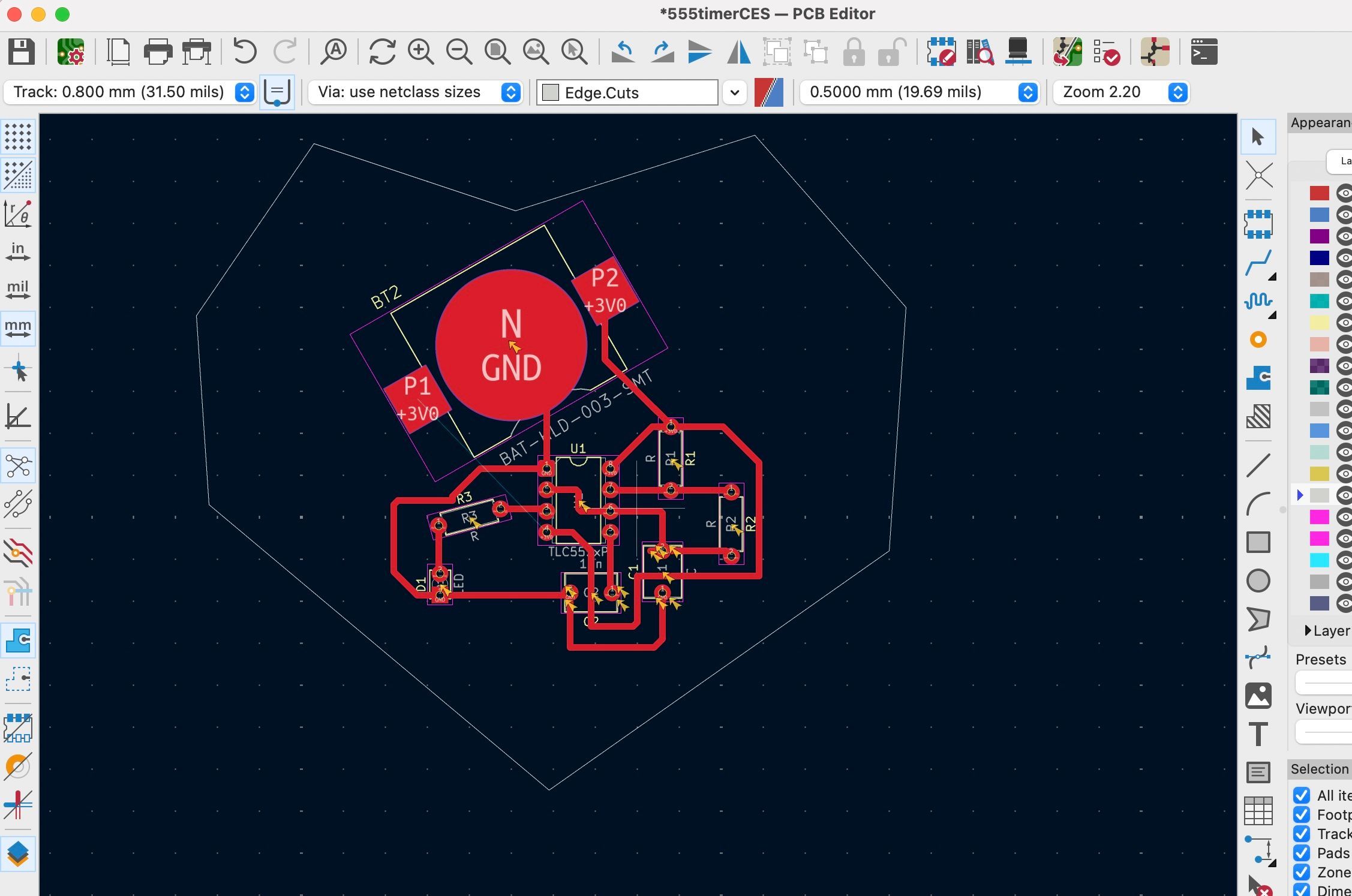Open the Viewports dropdown
The image size is (1352, 896).
[x=1324, y=732]
